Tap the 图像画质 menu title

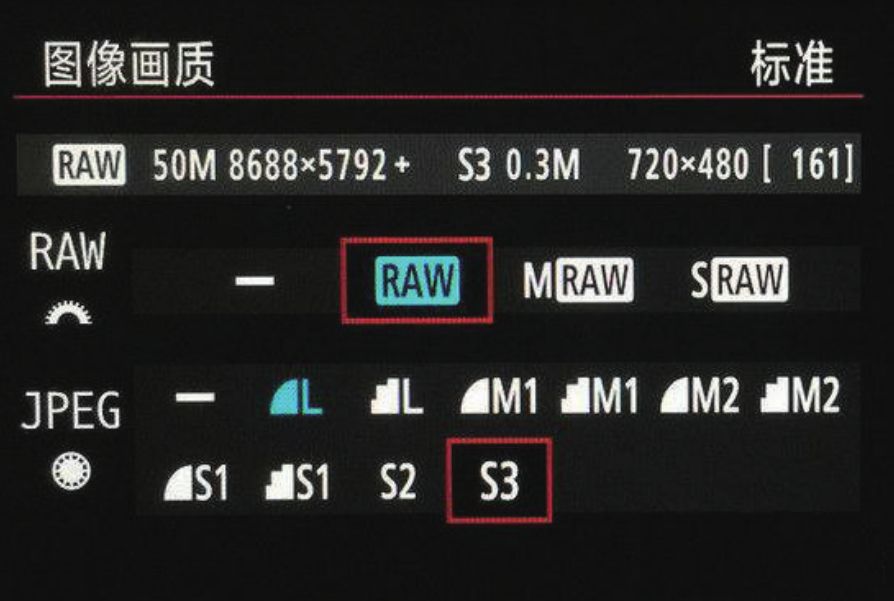(x=129, y=64)
